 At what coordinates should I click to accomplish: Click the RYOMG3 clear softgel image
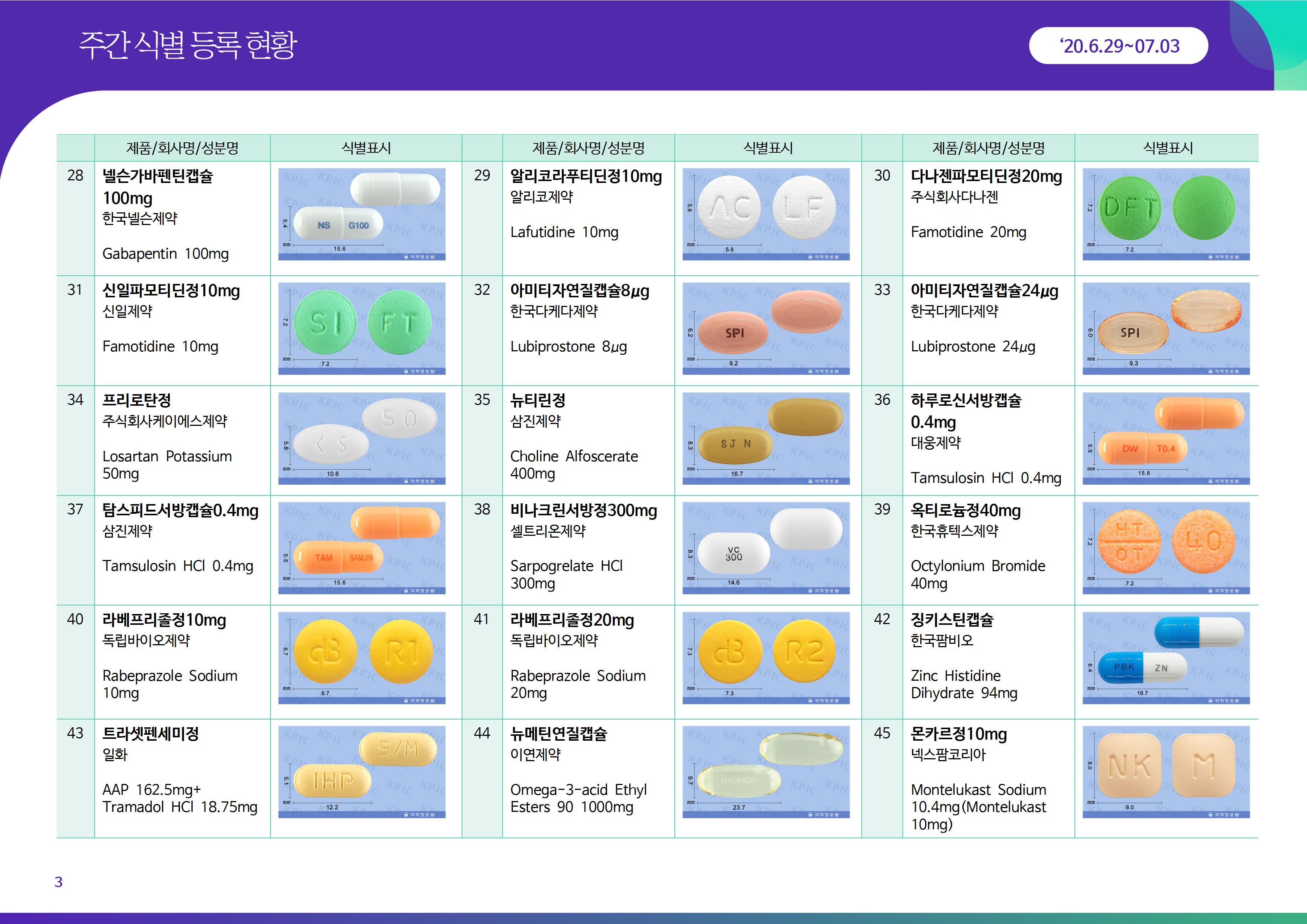(766, 771)
